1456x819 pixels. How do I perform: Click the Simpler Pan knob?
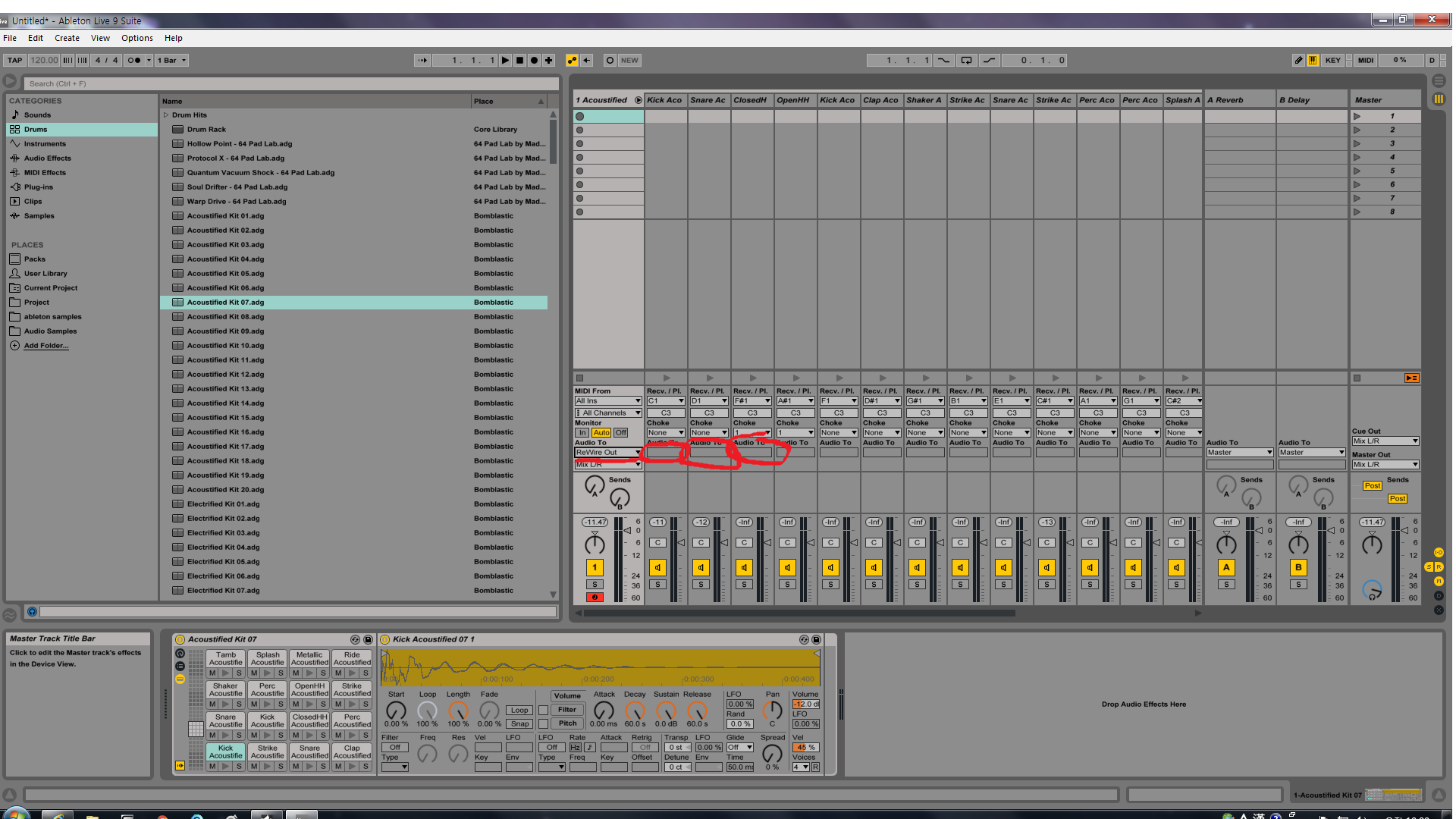(772, 711)
